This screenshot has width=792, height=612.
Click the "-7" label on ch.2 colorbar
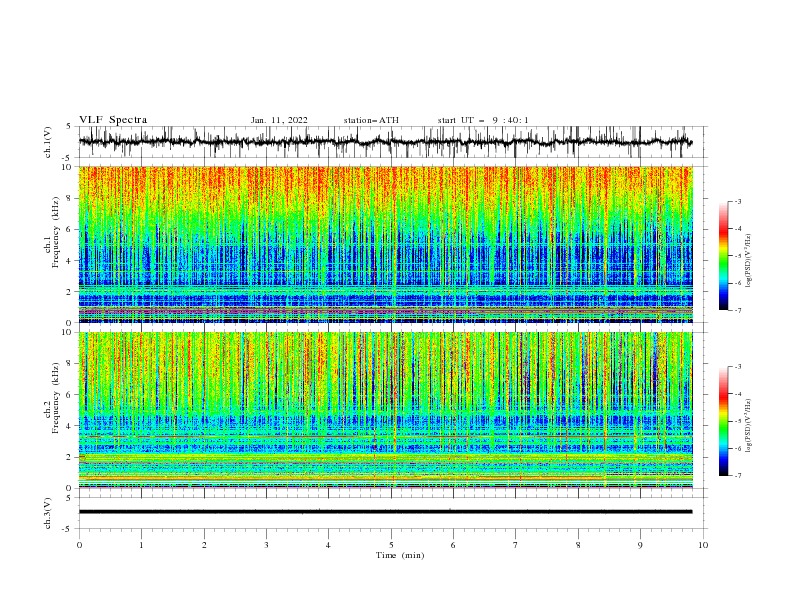point(738,476)
